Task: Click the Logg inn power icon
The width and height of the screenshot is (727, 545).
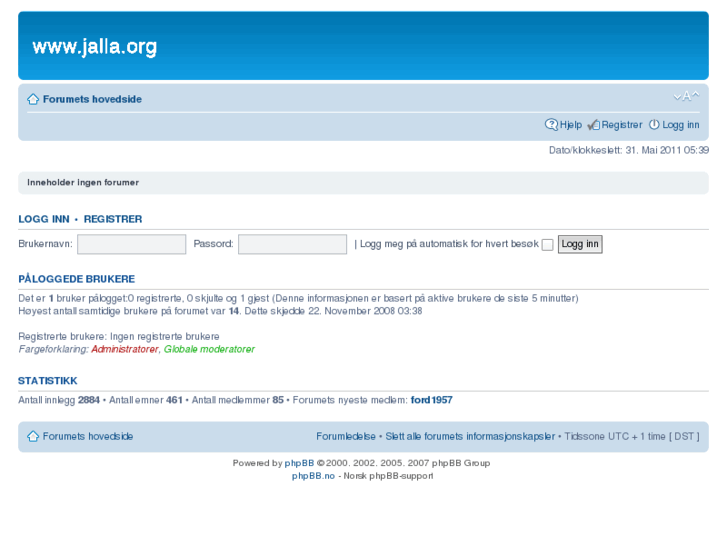Action: tap(654, 125)
